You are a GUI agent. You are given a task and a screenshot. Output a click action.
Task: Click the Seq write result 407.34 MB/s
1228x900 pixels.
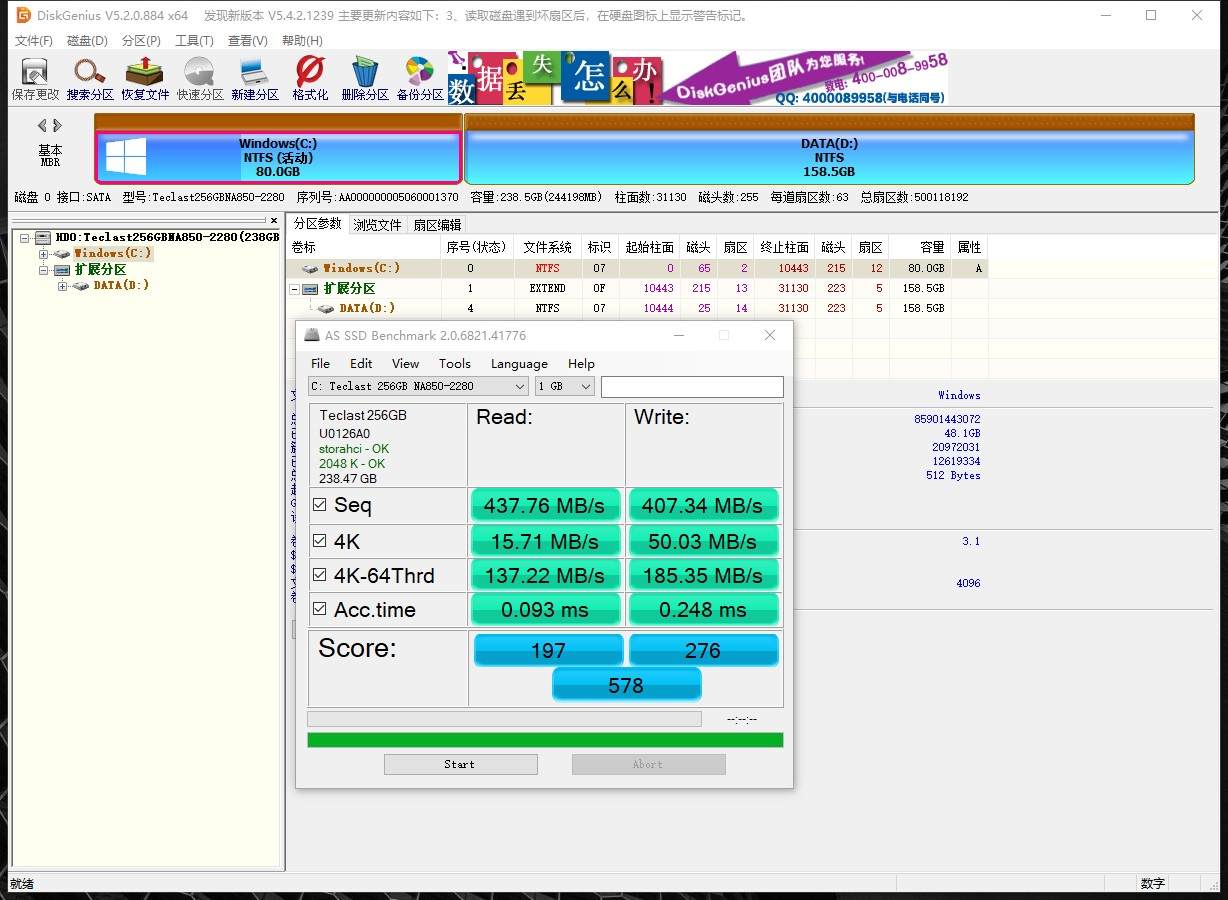pyautogui.click(x=703, y=506)
